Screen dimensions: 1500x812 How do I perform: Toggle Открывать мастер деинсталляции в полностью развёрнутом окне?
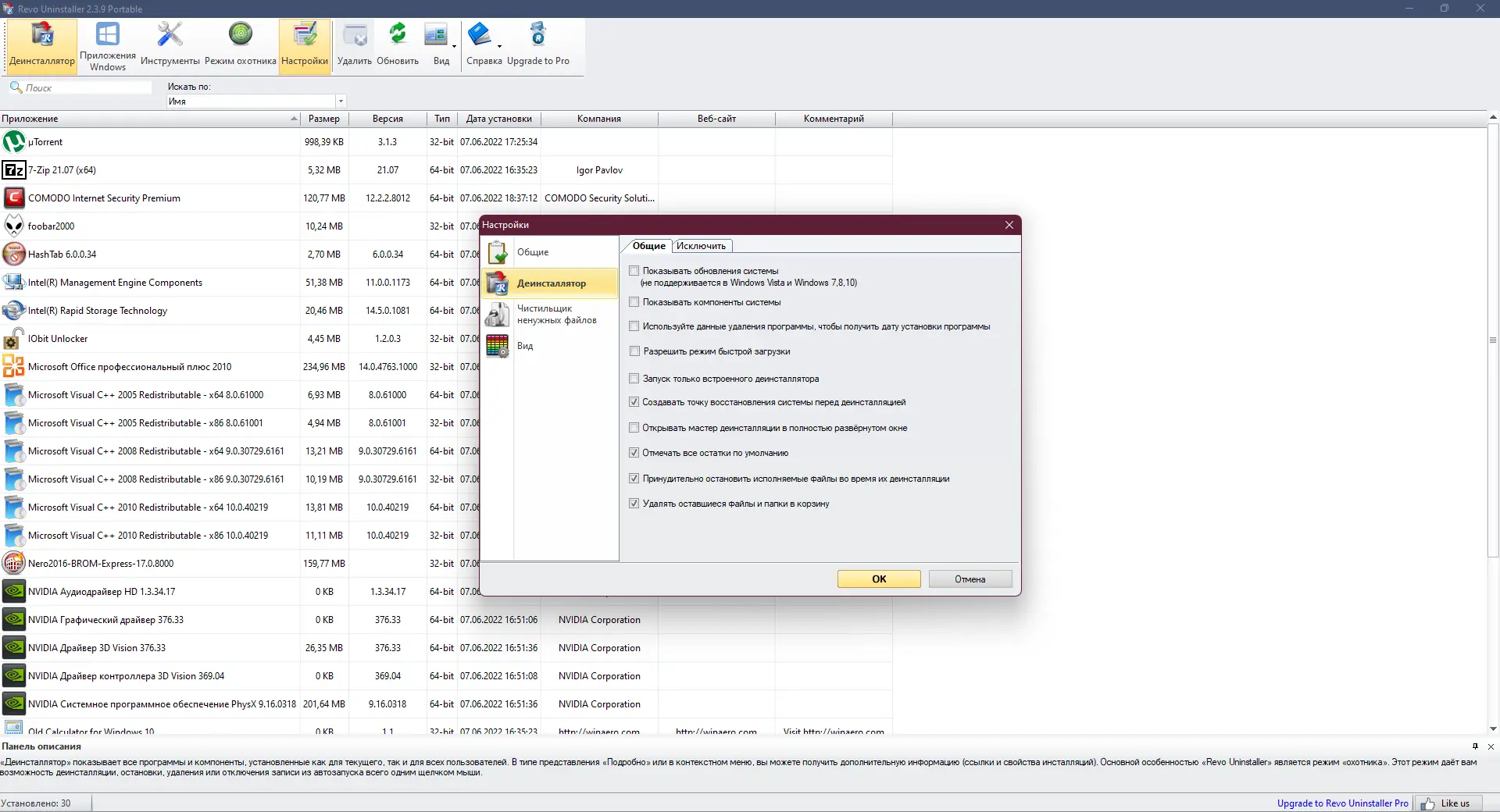coord(634,428)
